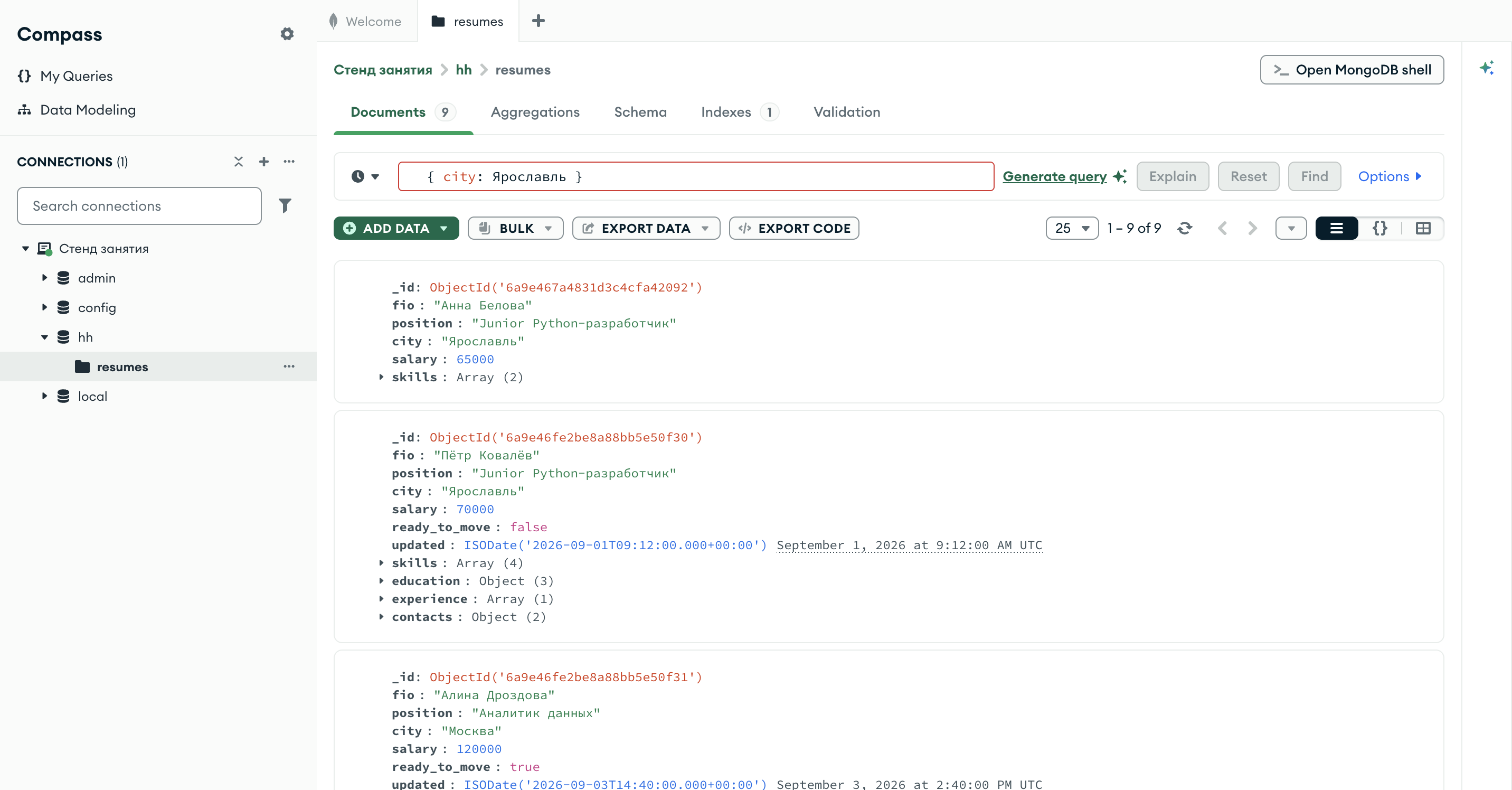Go to next page of results
The image size is (1512, 790).
click(x=1252, y=228)
